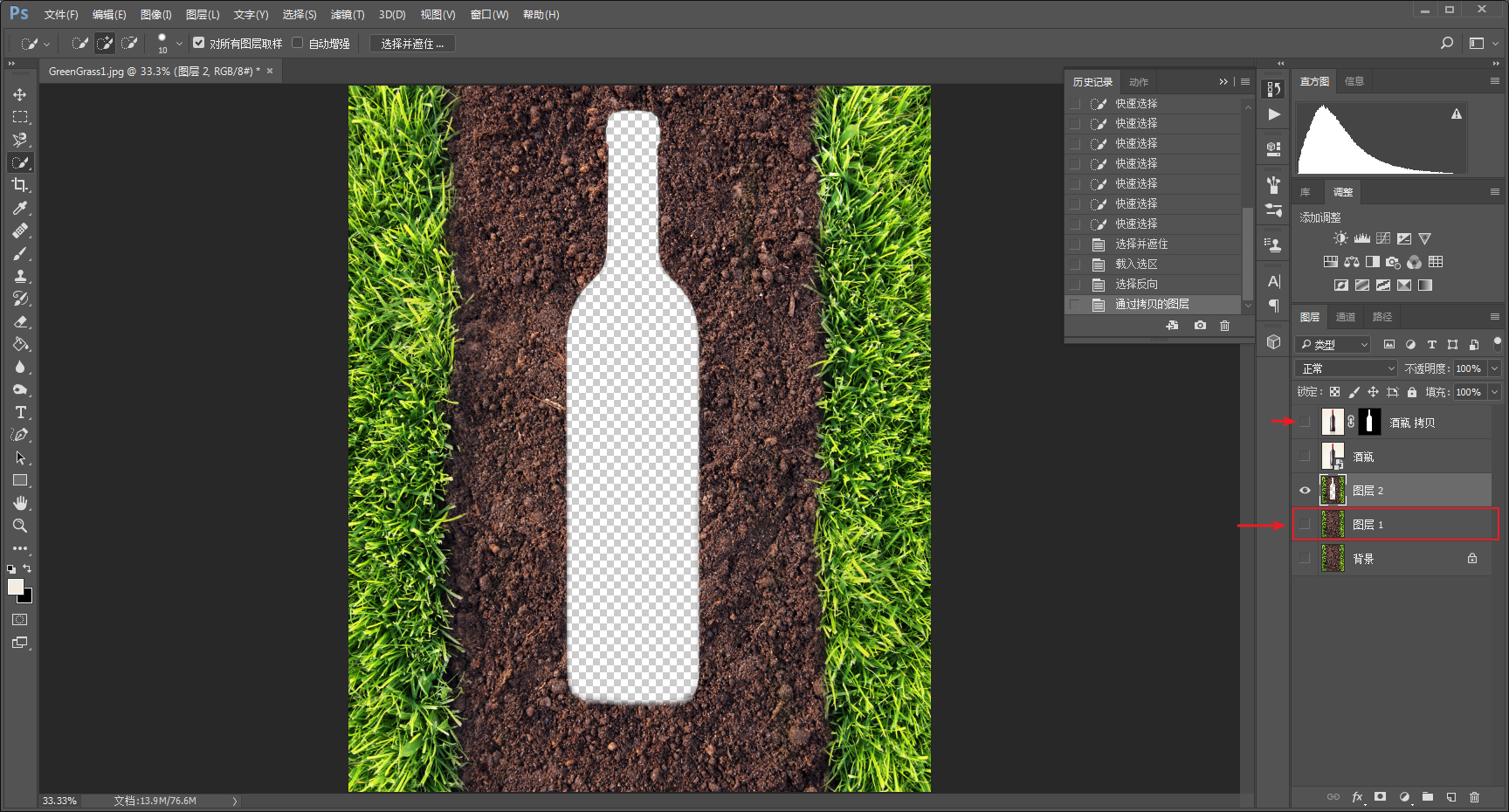Viewport: 1509px width, 812px height.
Task: Toggle Sample All Layers checkbox
Action: 199,43
